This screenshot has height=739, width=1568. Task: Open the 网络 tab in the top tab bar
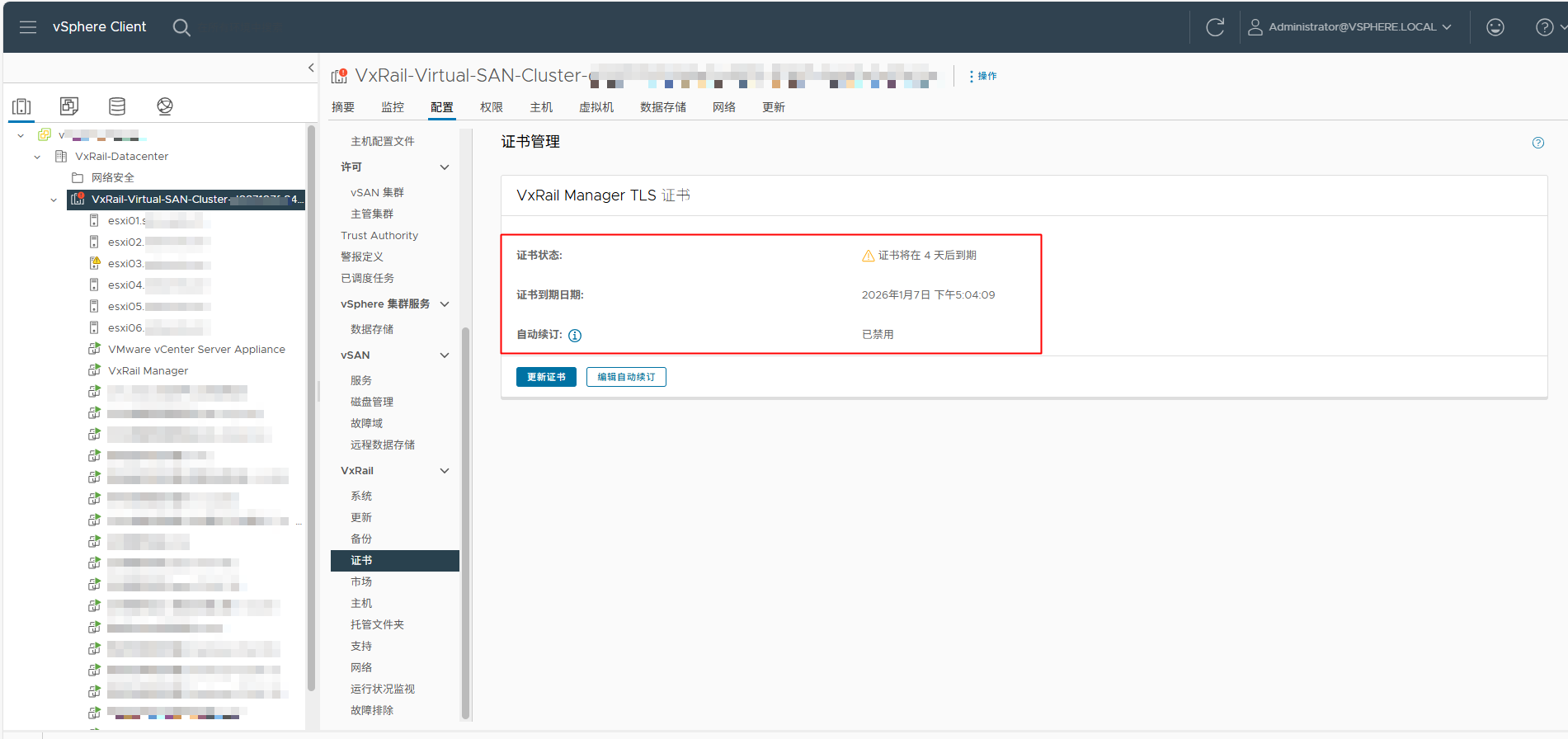point(724,107)
